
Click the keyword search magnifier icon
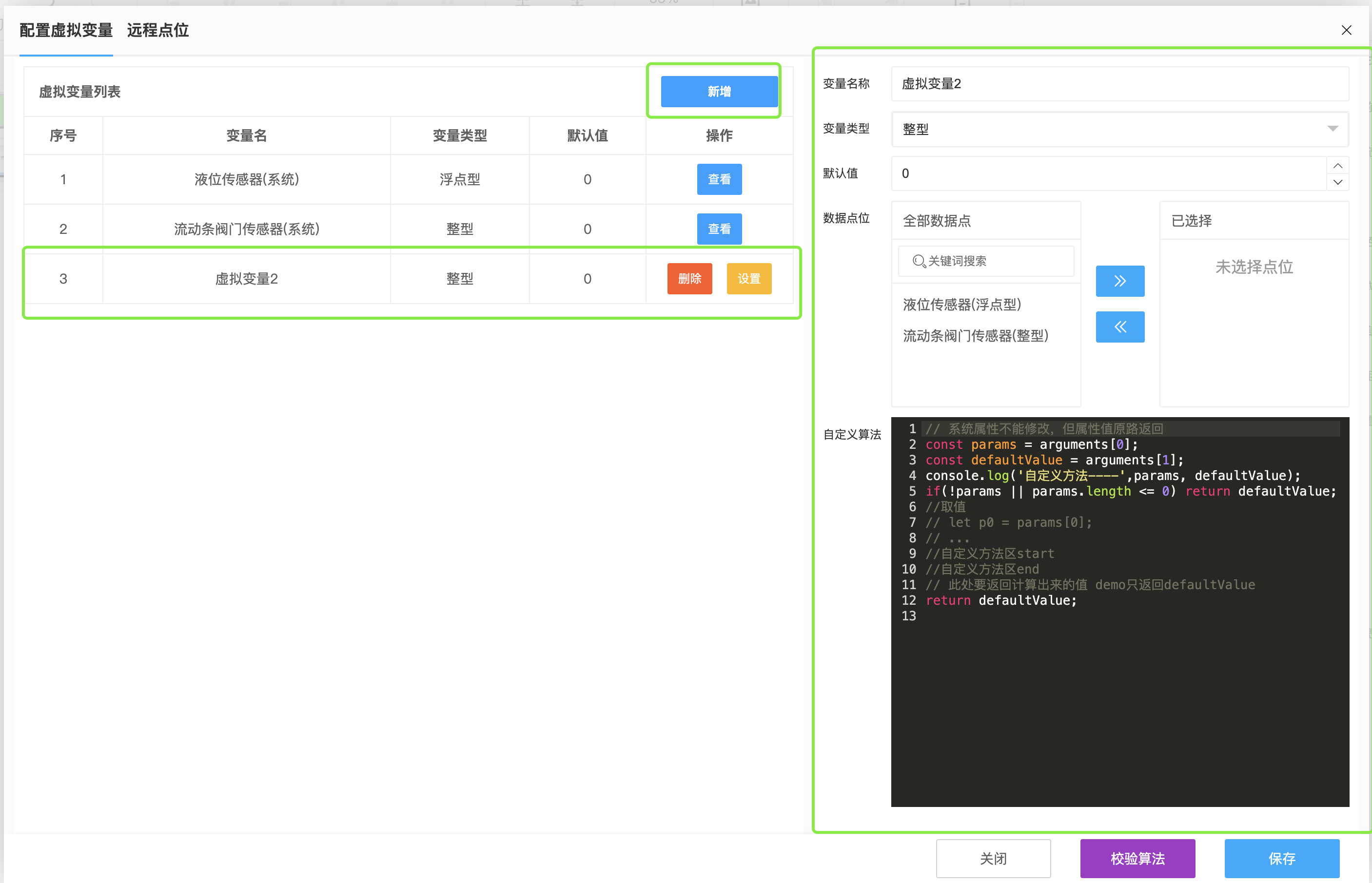click(x=919, y=262)
